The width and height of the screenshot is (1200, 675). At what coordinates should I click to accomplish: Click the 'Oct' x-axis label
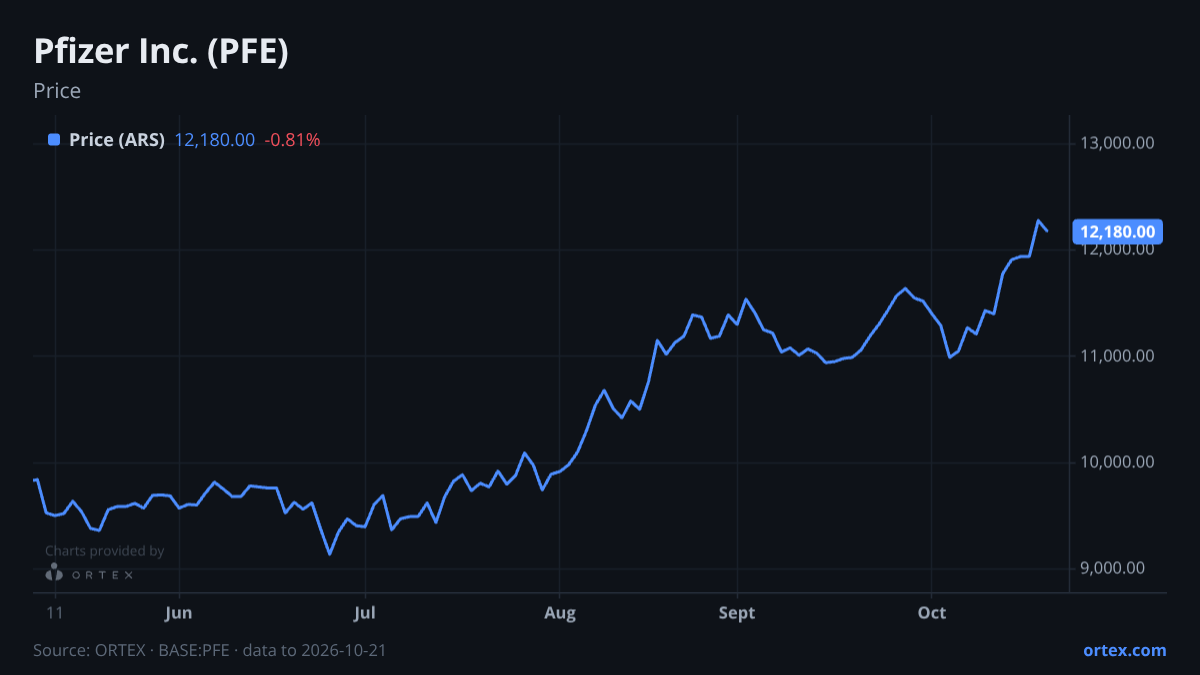[x=931, y=613]
